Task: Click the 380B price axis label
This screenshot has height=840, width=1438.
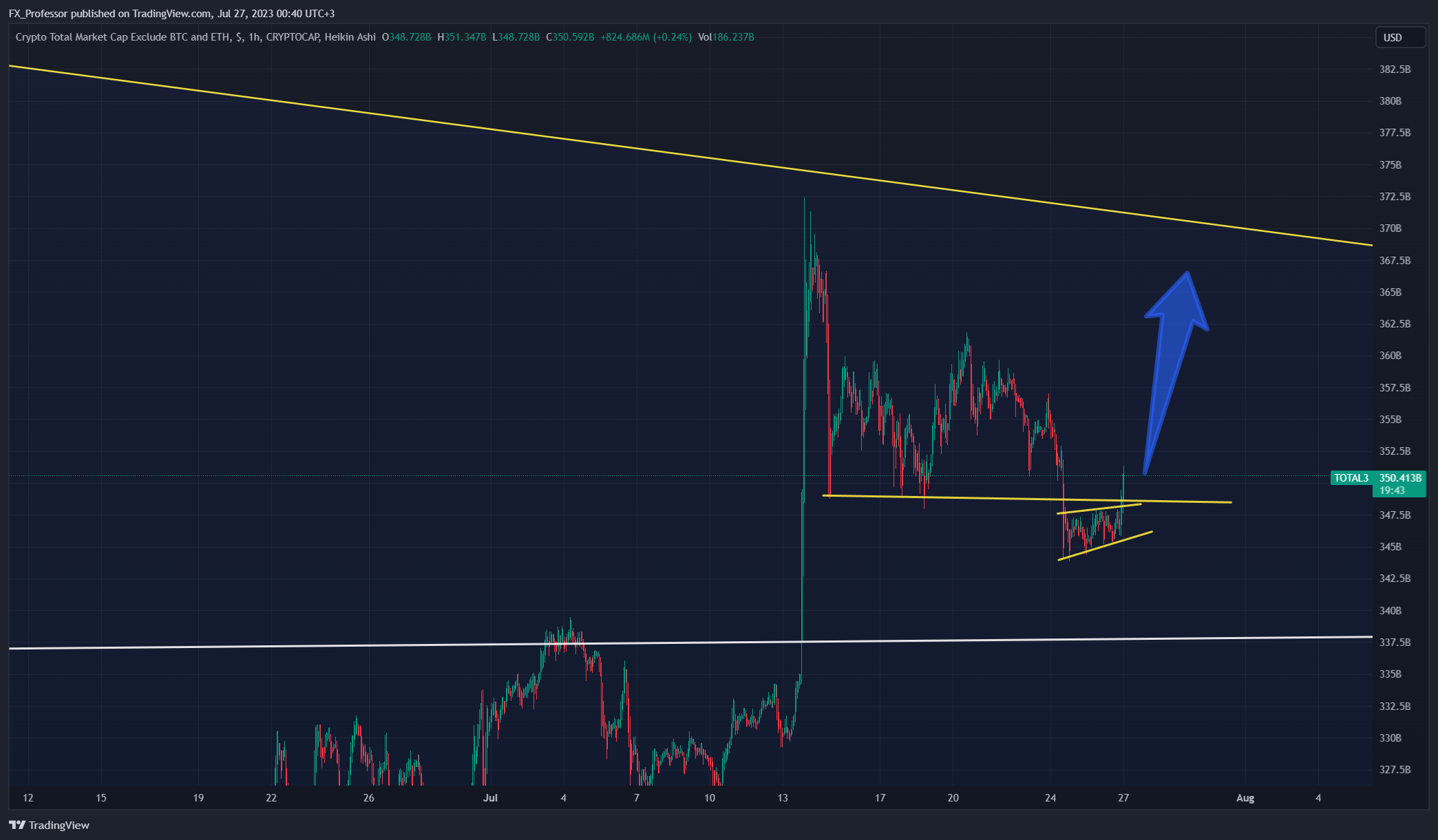Action: [x=1390, y=101]
